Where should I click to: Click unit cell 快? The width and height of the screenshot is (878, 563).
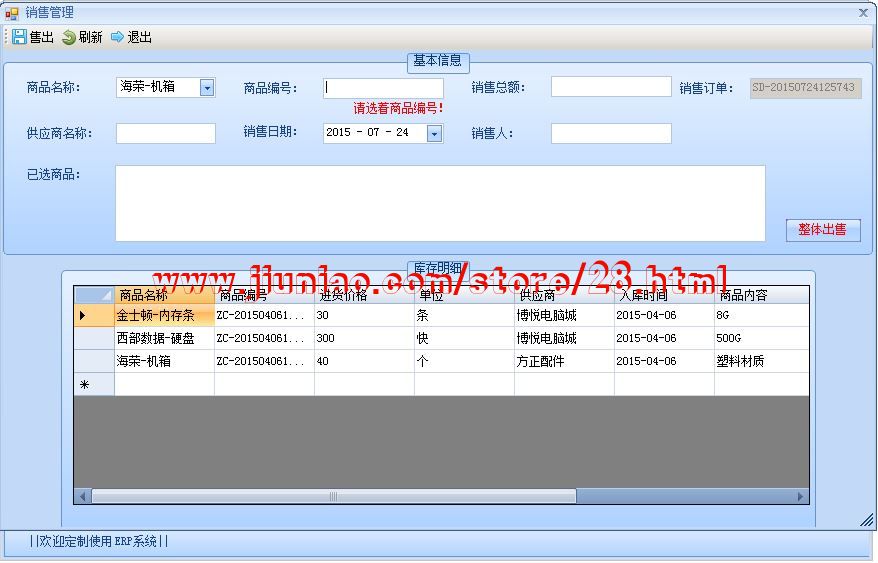464,338
